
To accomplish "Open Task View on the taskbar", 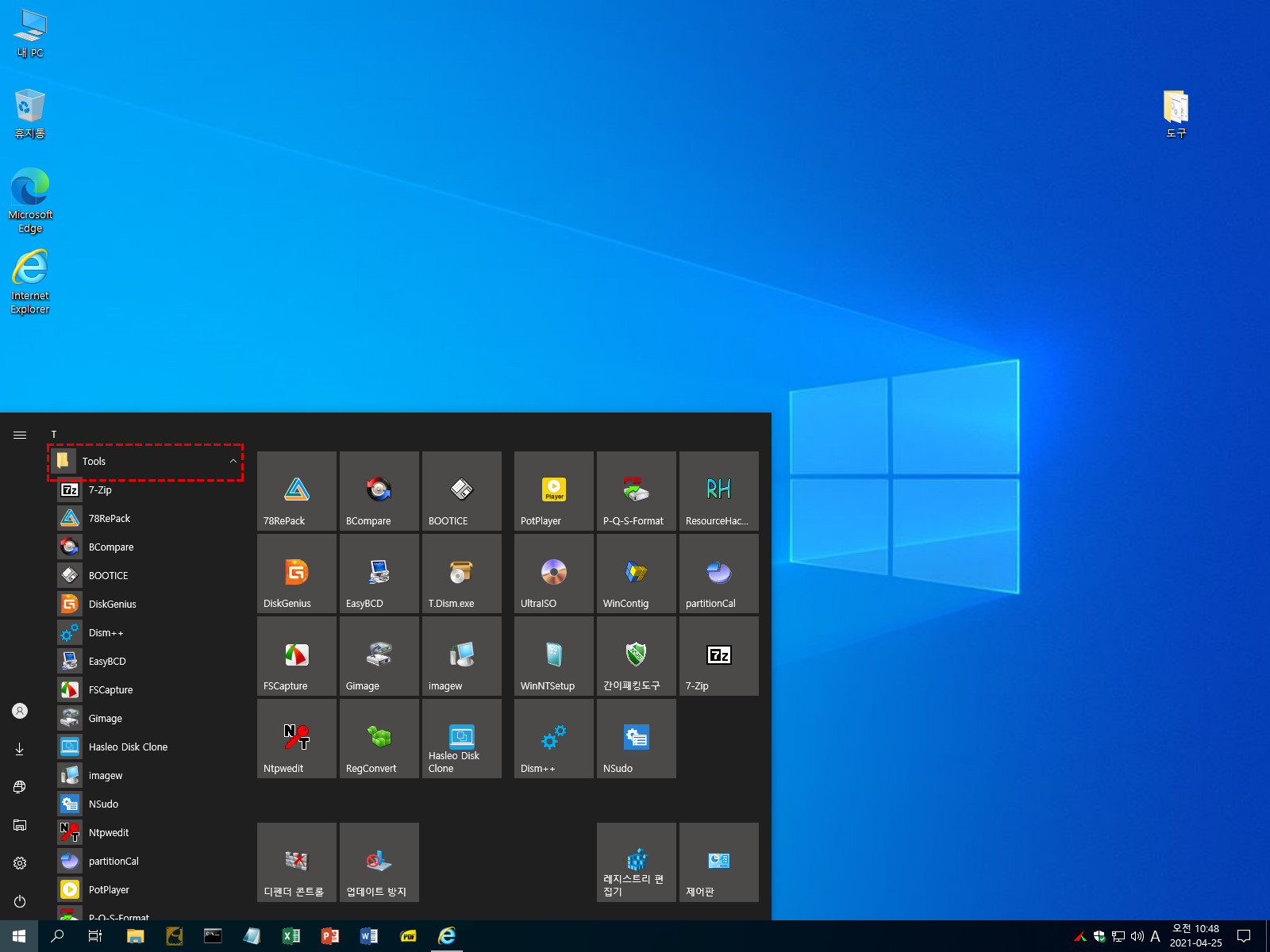I will tap(95, 936).
